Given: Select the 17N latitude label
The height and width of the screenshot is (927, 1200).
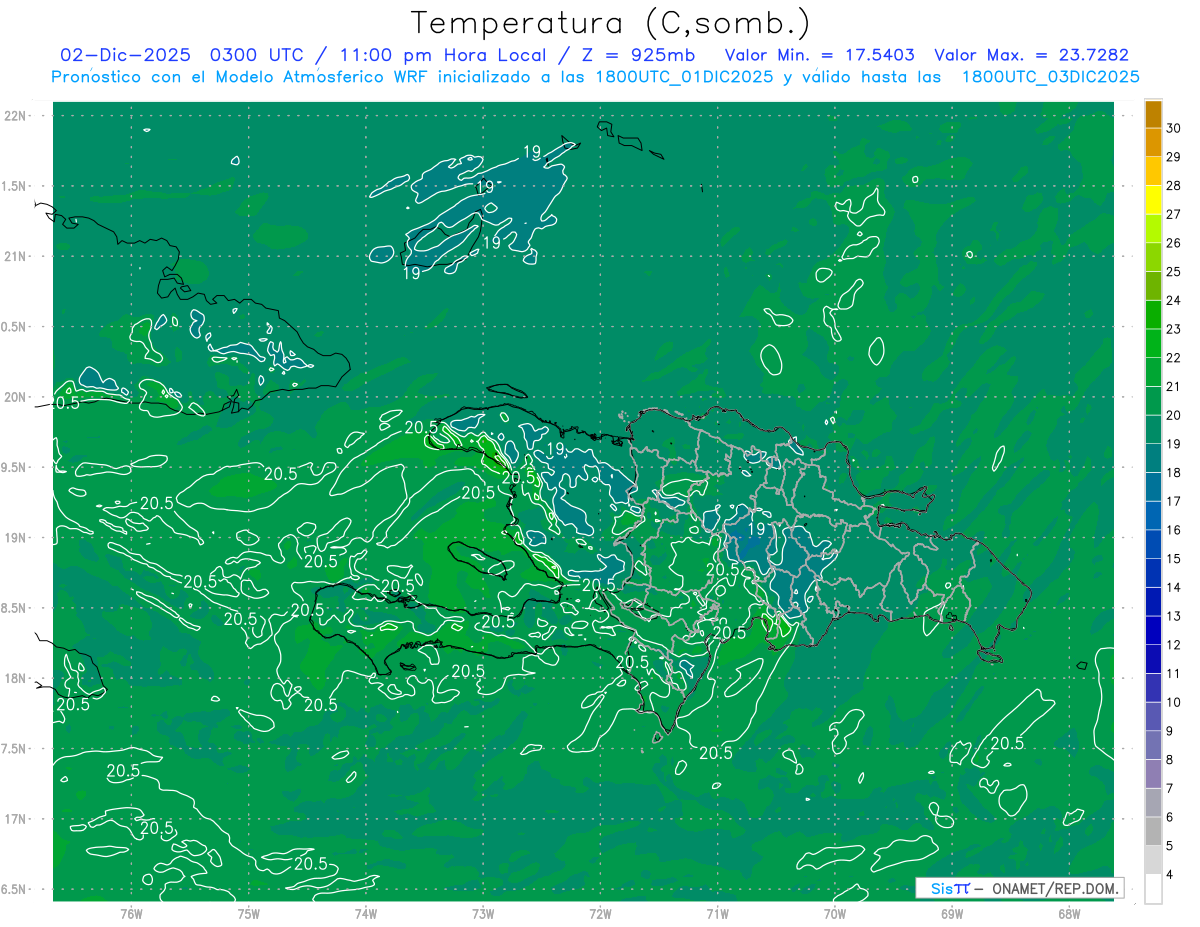Looking at the screenshot, I should coord(16,819).
